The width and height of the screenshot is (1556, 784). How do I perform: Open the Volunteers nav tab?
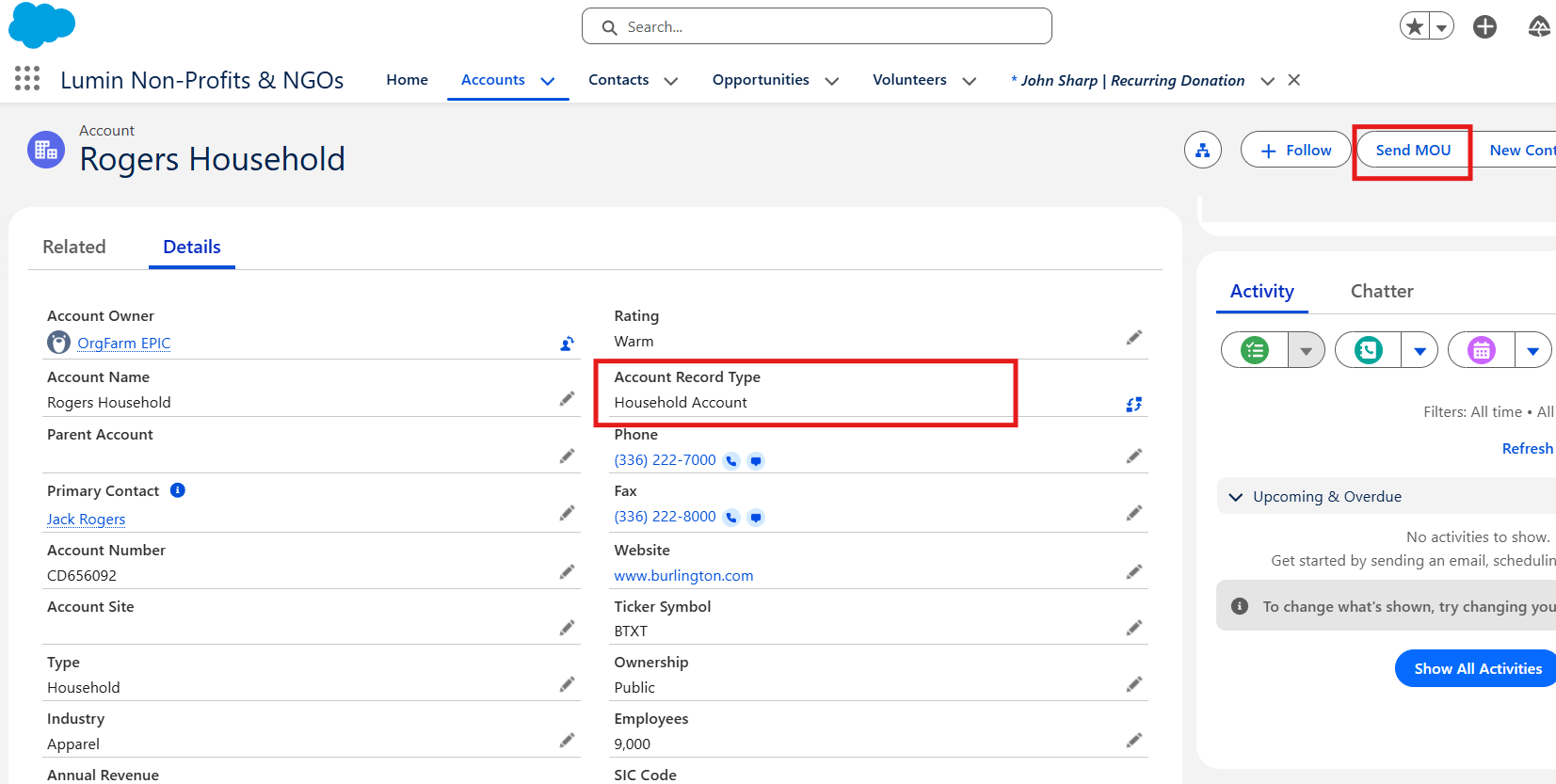[909, 80]
